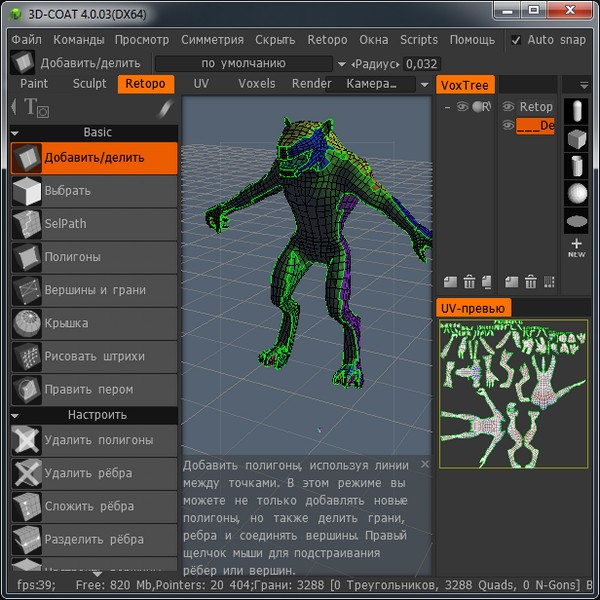
Task: Select the Добавить/делить retopo tool
Action: click(x=94, y=158)
